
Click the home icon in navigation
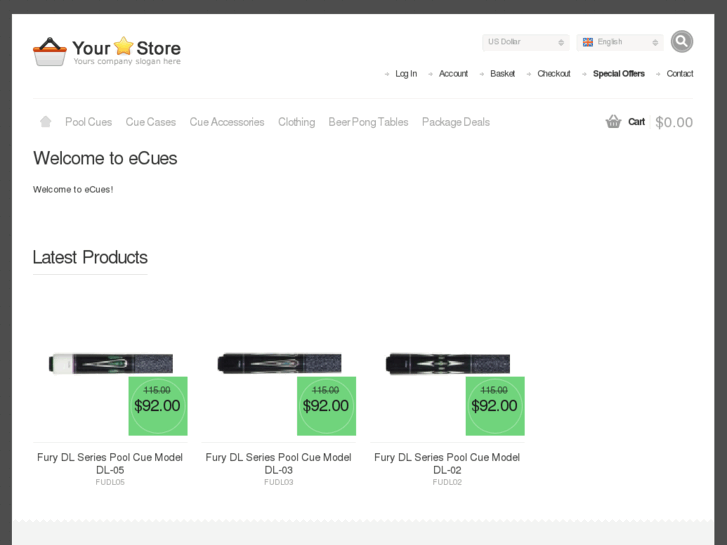tap(45, 122)
